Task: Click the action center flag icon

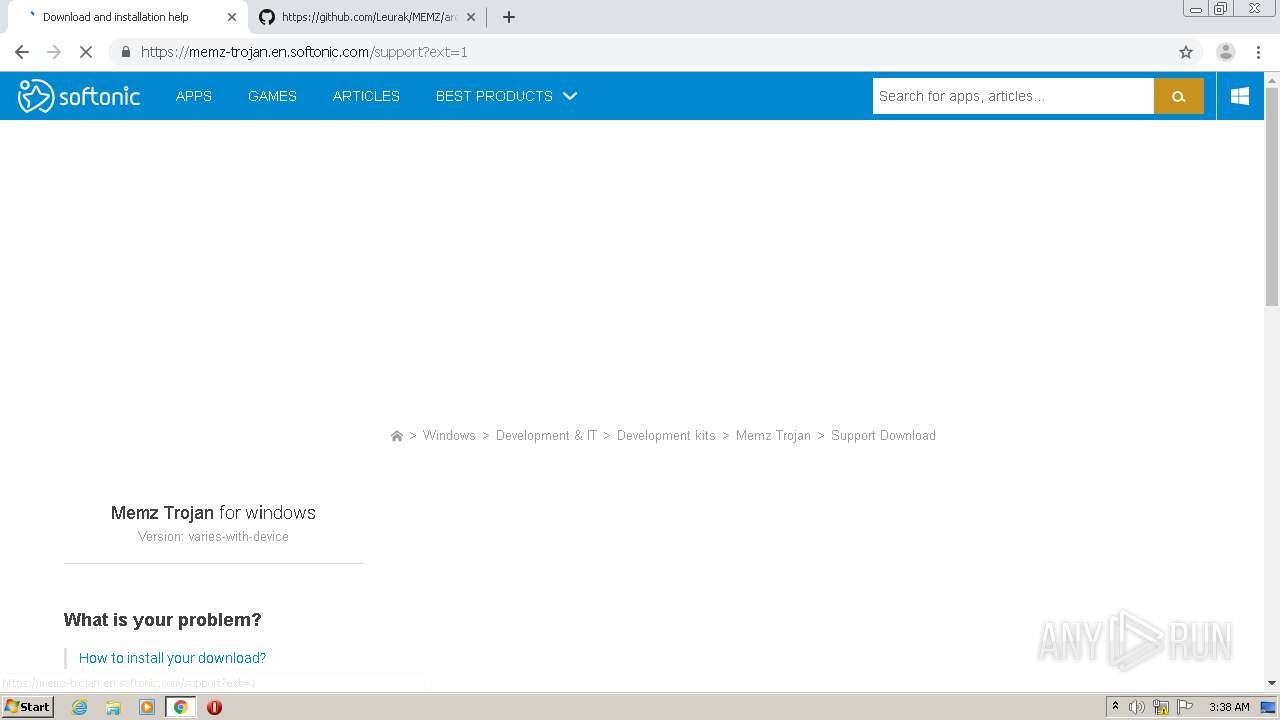Action: point(1185,707)
